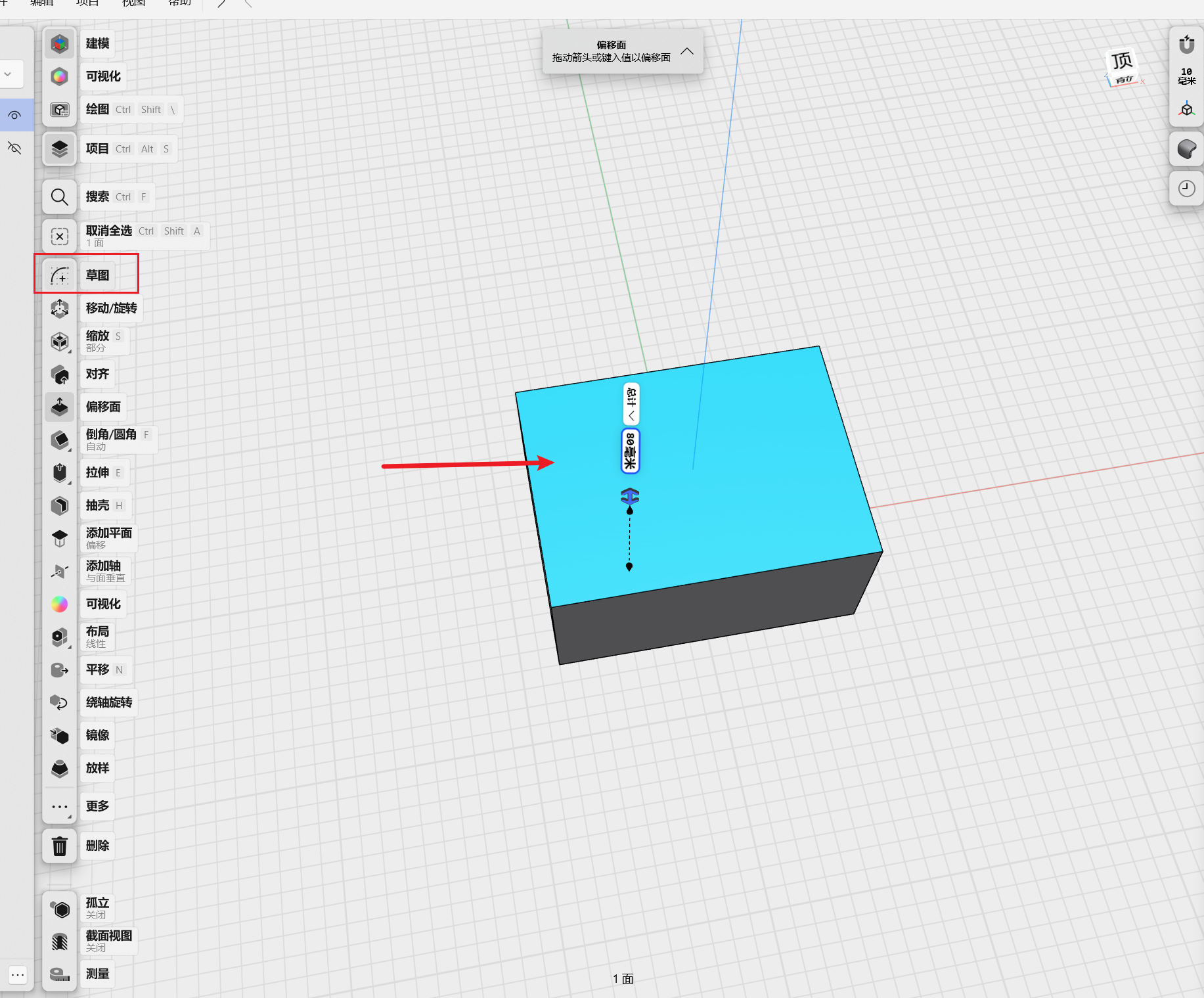Select the 拉伸 extrude tool

point(60,472)
